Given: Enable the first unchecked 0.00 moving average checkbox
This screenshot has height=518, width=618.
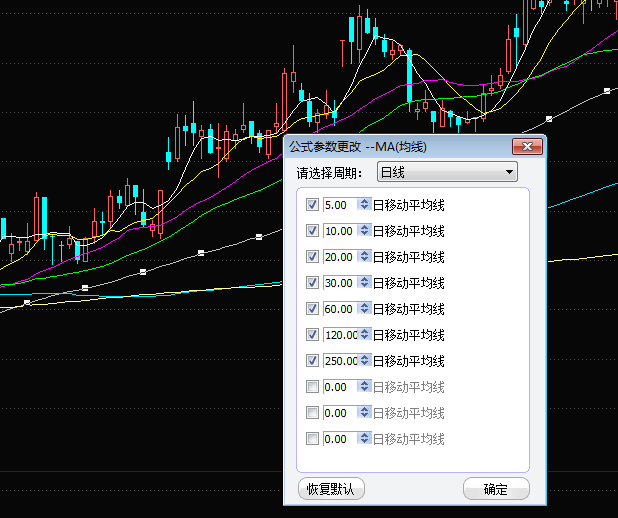Looking at the screenshot, I should coord(313,387).
